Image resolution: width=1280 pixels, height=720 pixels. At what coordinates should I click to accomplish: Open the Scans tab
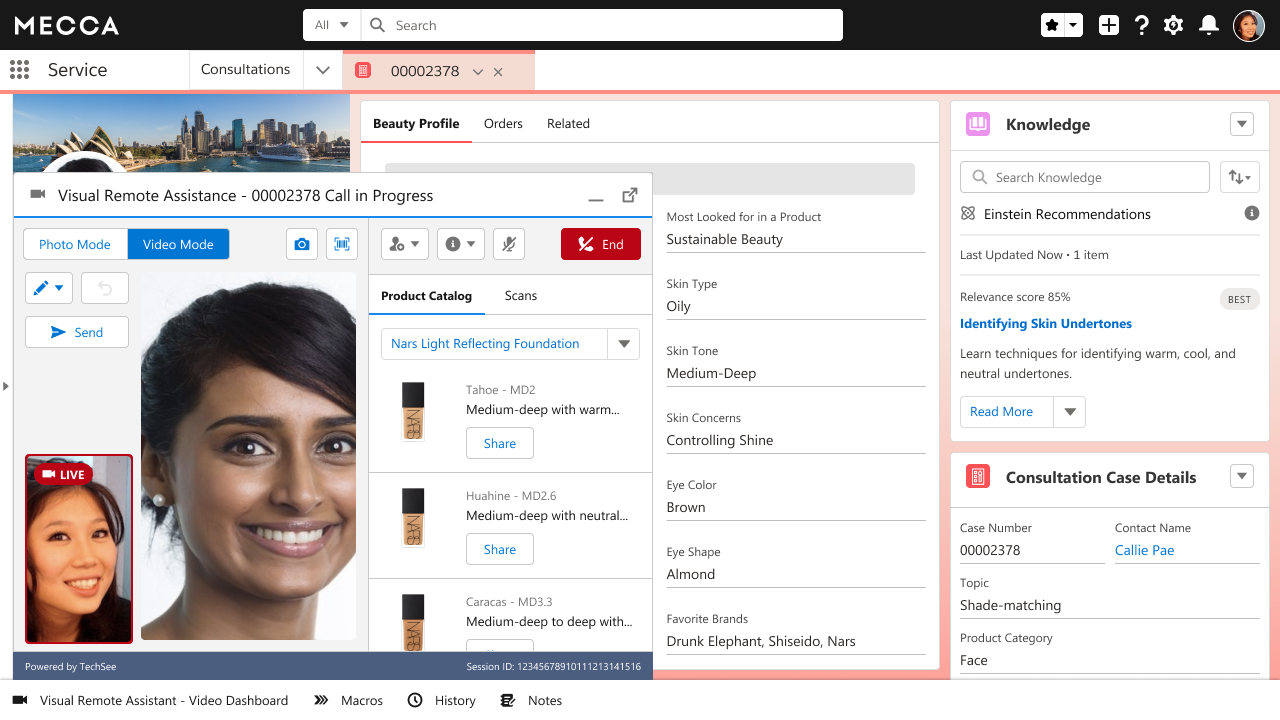pyautogui.click(x=521, y=296)
